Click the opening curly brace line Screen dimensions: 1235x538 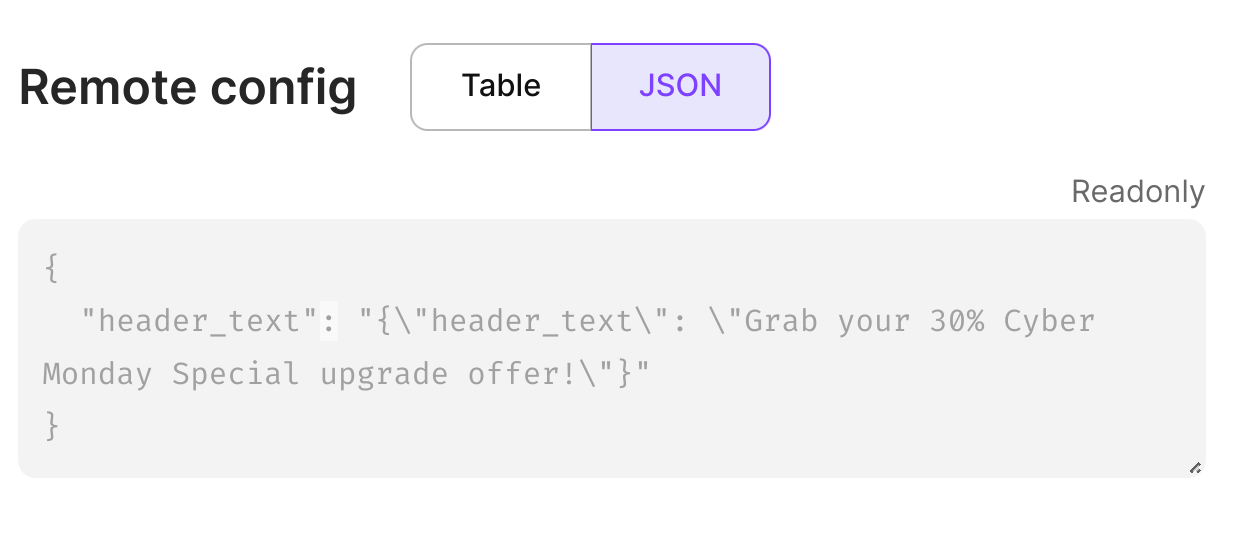[51, 270]
